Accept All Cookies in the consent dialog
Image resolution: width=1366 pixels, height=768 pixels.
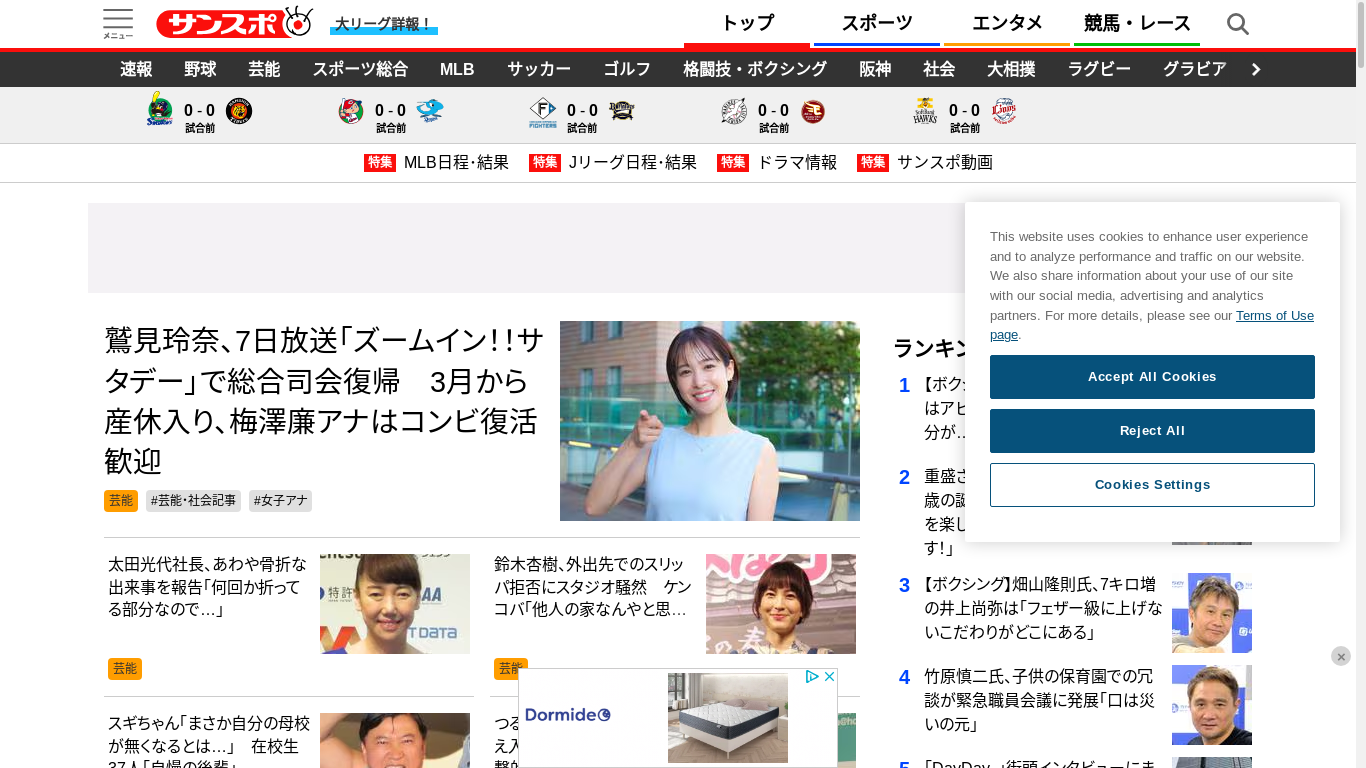pyautogui.click(x=1152, y=377)
